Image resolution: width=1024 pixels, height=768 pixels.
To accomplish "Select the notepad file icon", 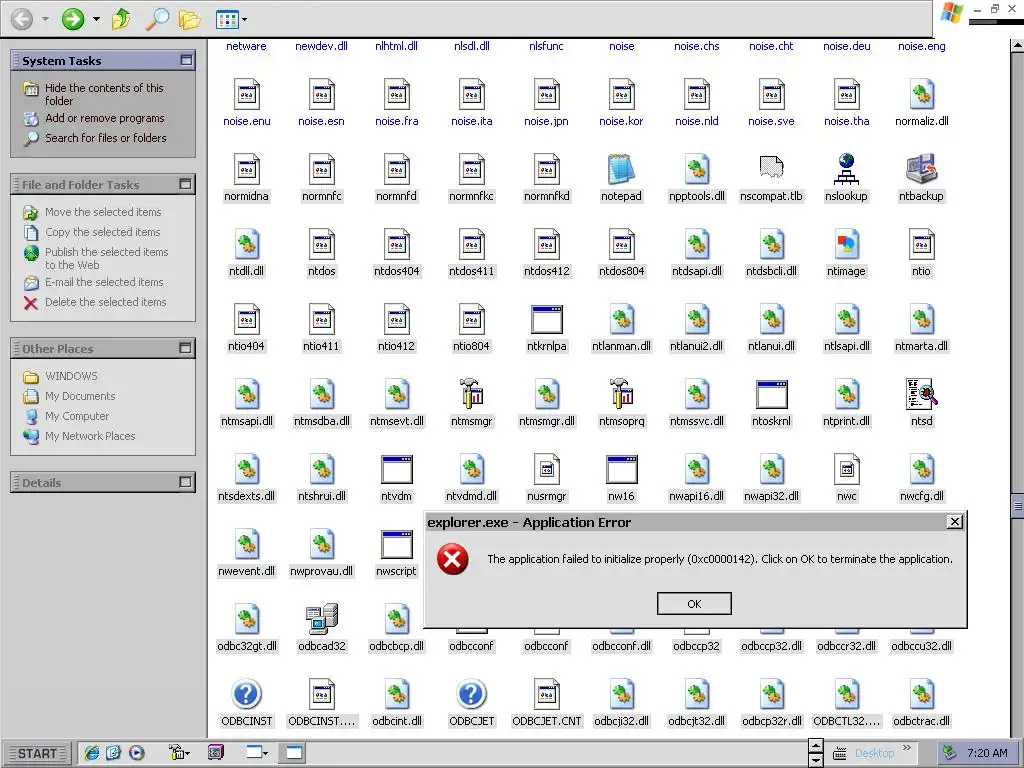I will point(621,168).
